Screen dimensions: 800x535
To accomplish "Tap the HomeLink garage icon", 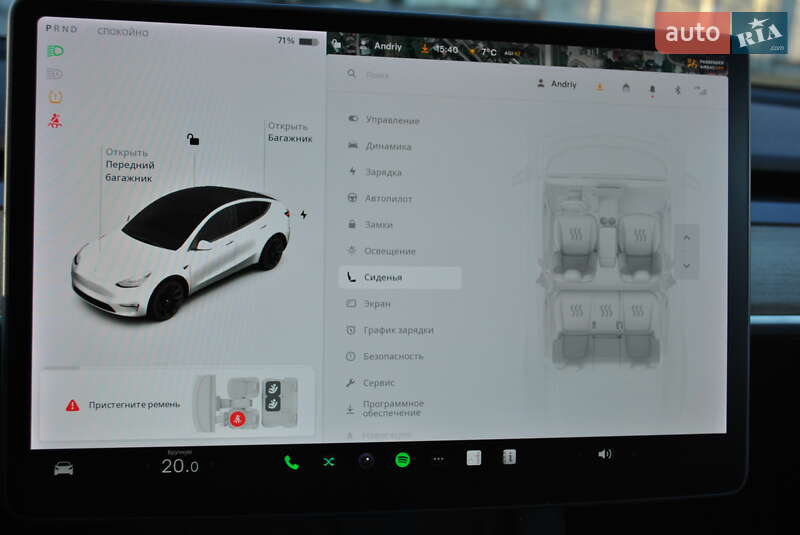I will (x=626, y=88).
